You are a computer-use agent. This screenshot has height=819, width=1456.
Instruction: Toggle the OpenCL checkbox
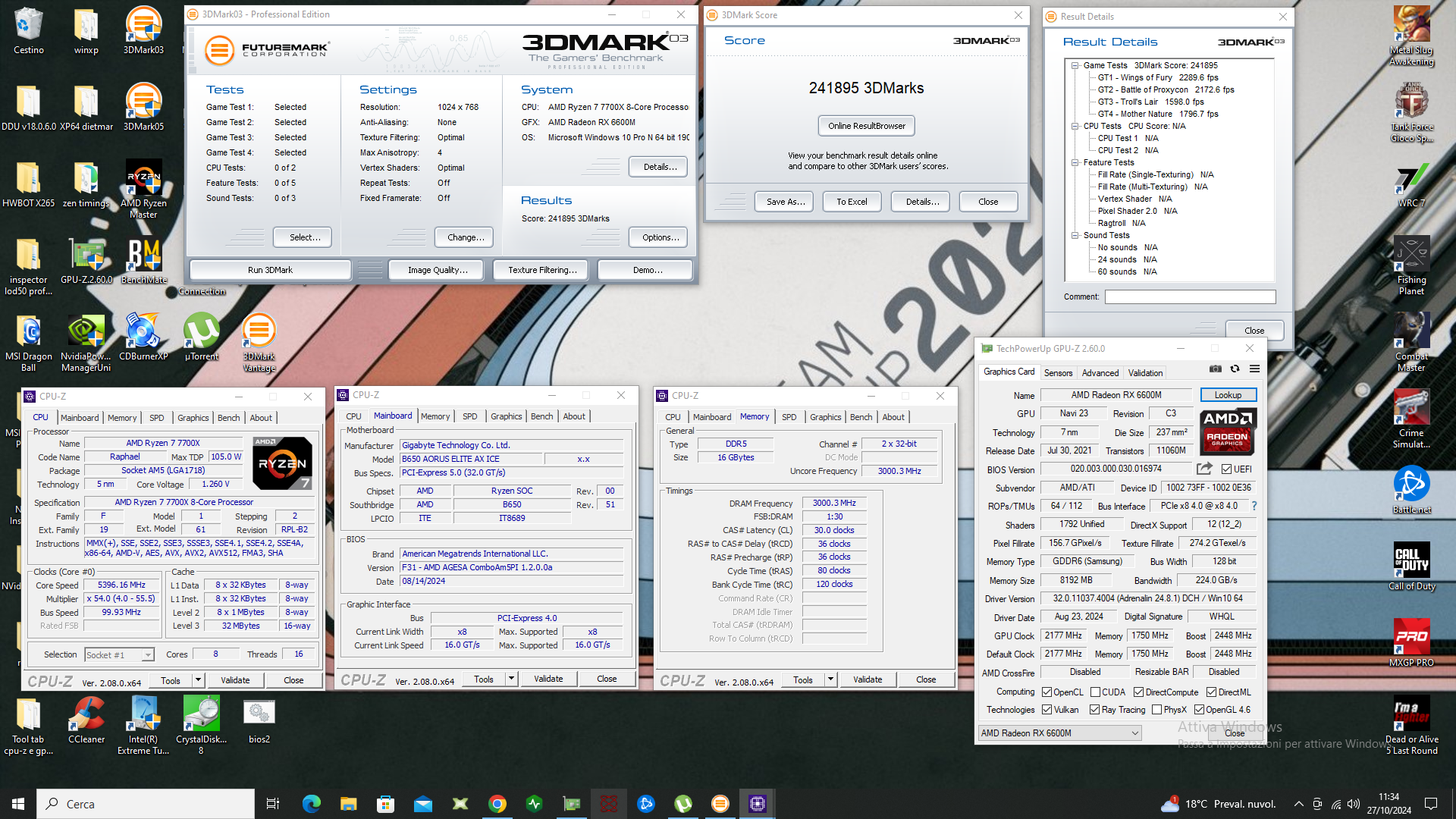(1046, 692)
